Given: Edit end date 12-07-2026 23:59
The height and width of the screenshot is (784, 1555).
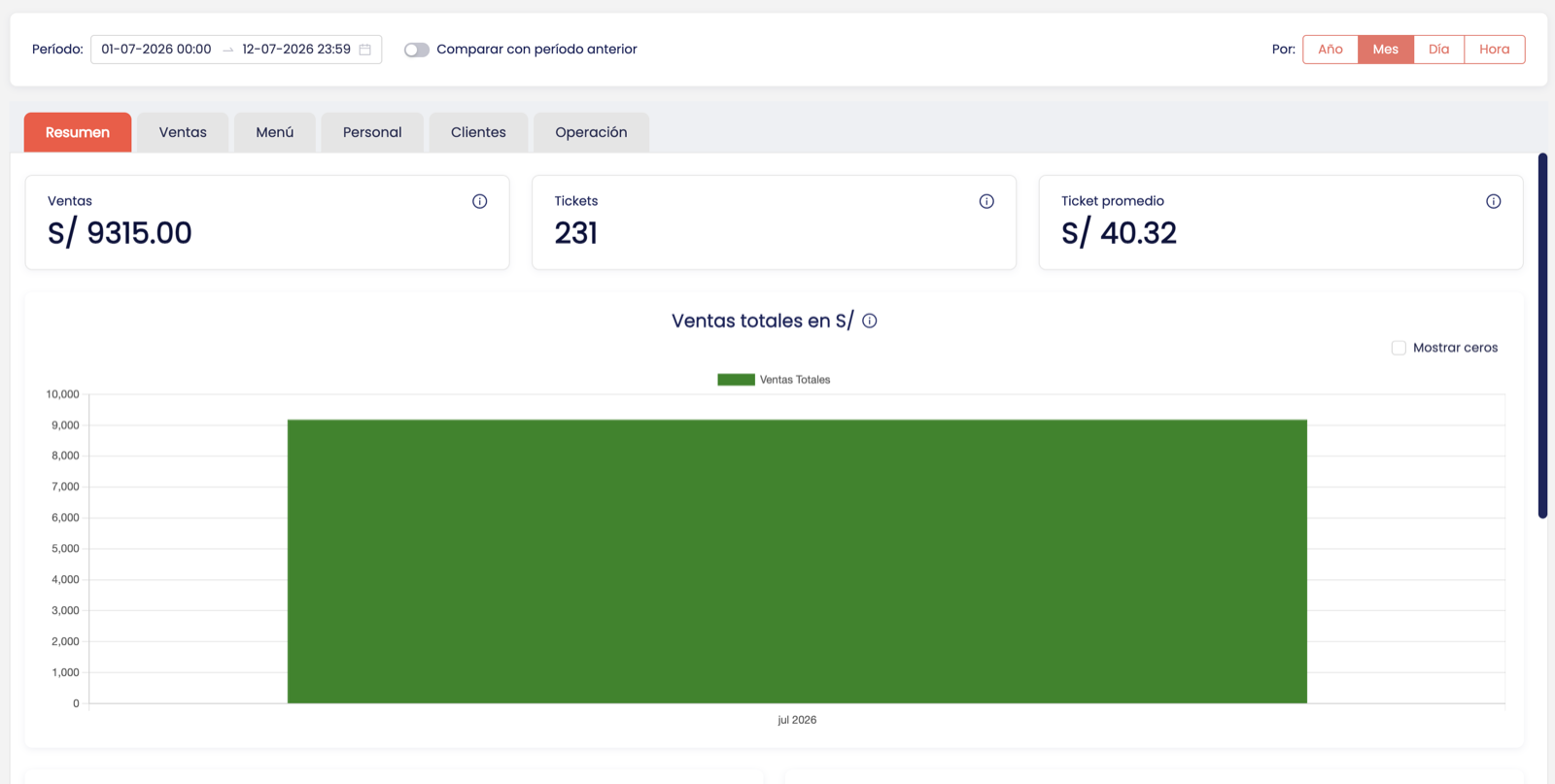Looking at the screenshot, I should (296, 50).
